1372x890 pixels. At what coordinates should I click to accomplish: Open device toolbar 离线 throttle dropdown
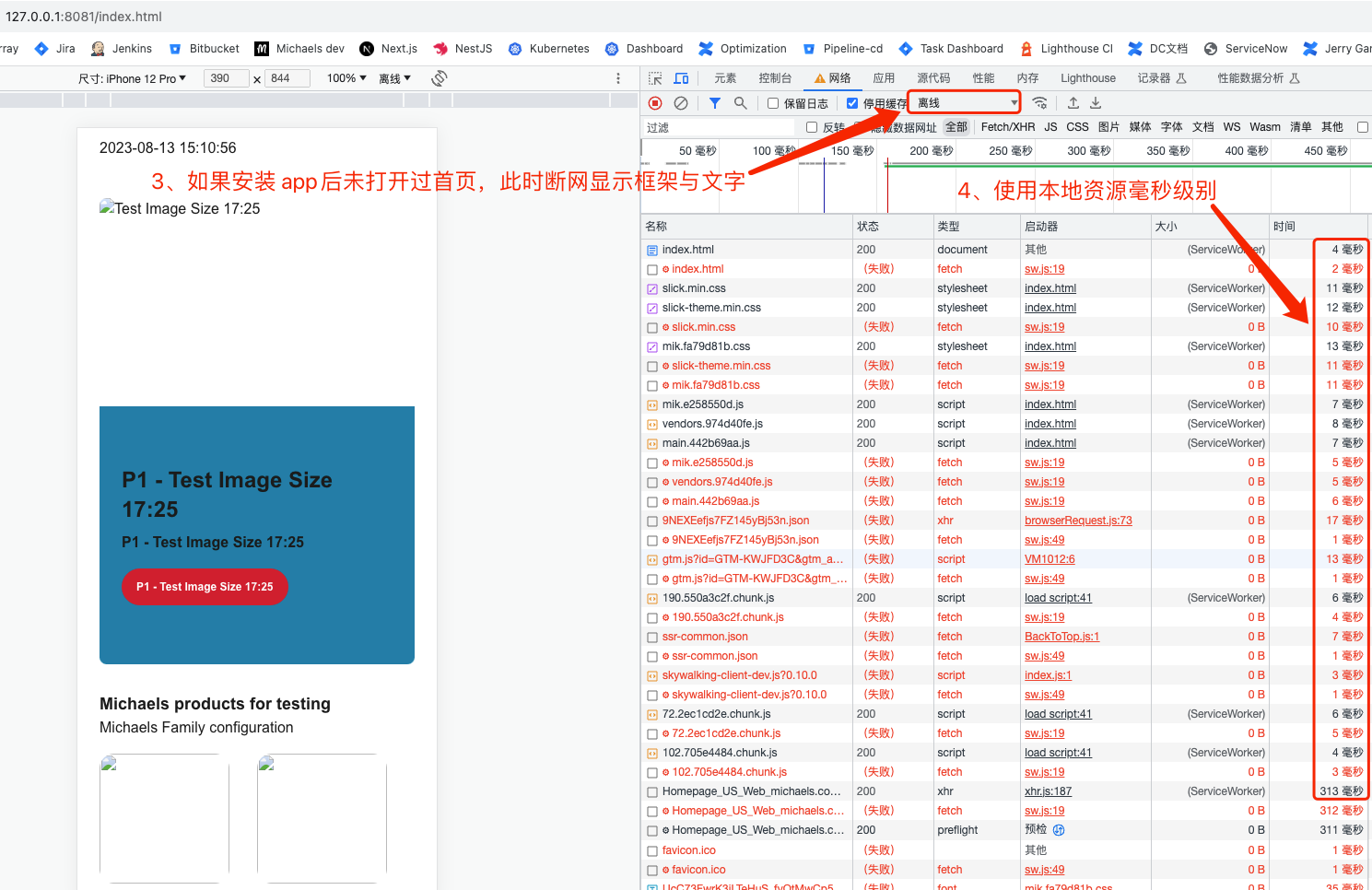(395, 78)
